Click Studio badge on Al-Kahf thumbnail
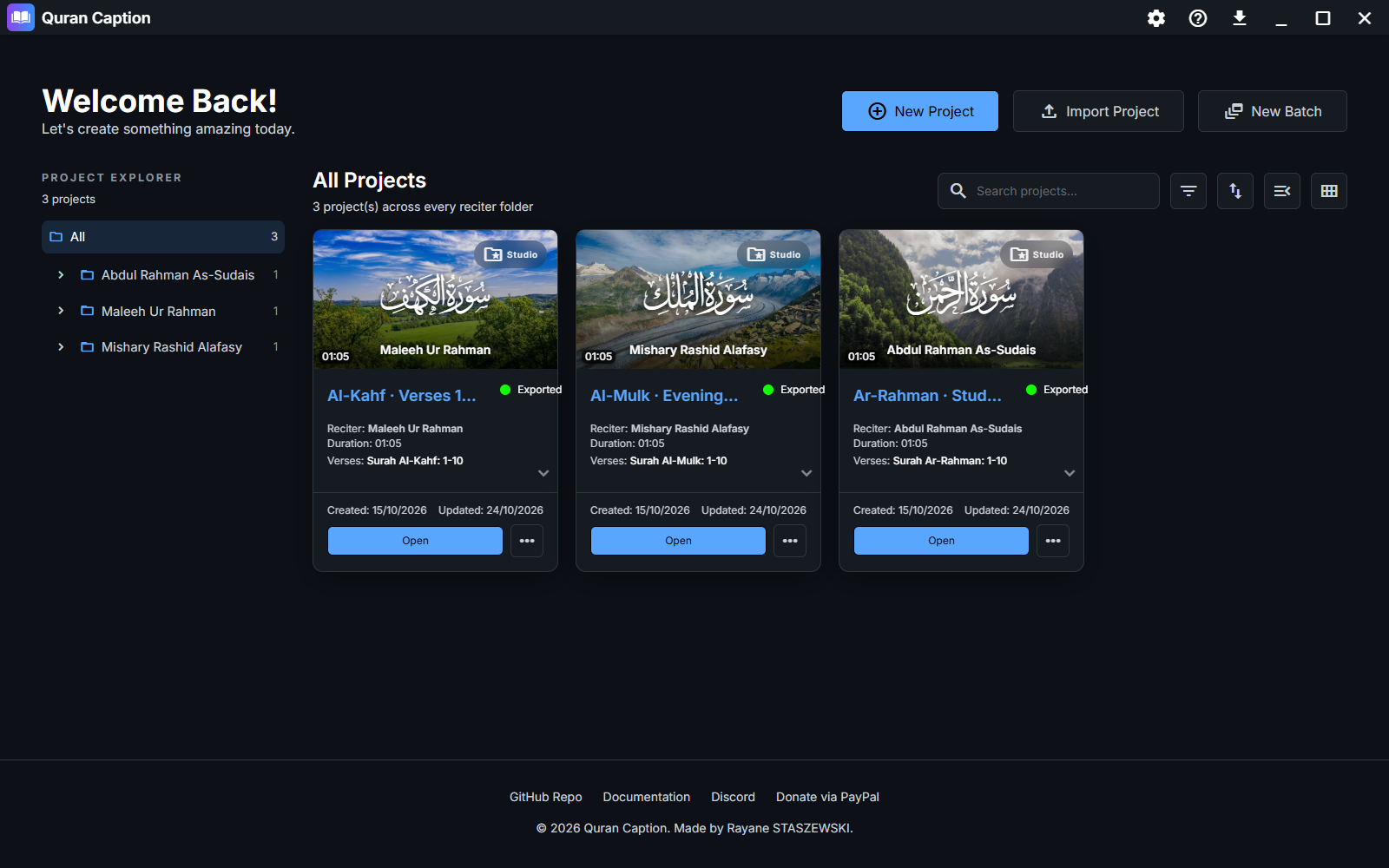1389x868 pixels. [510, 254]
